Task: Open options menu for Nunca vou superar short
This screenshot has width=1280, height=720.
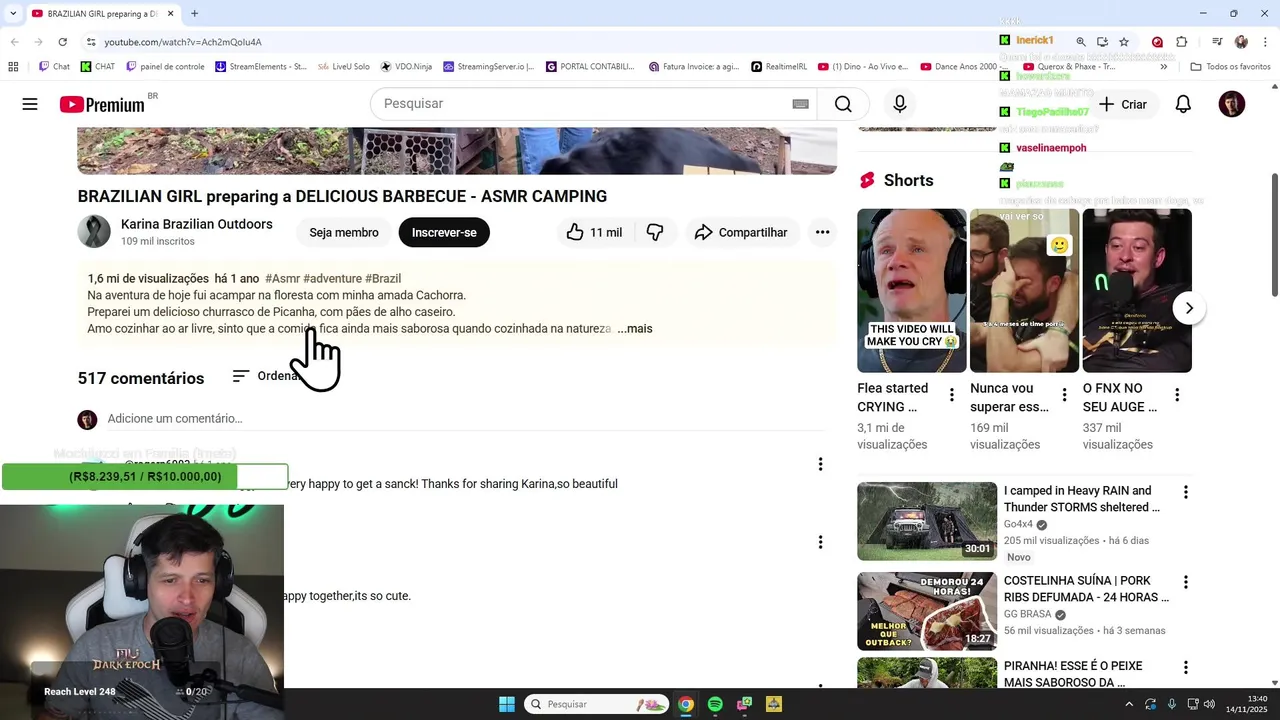Action: 1064,395
